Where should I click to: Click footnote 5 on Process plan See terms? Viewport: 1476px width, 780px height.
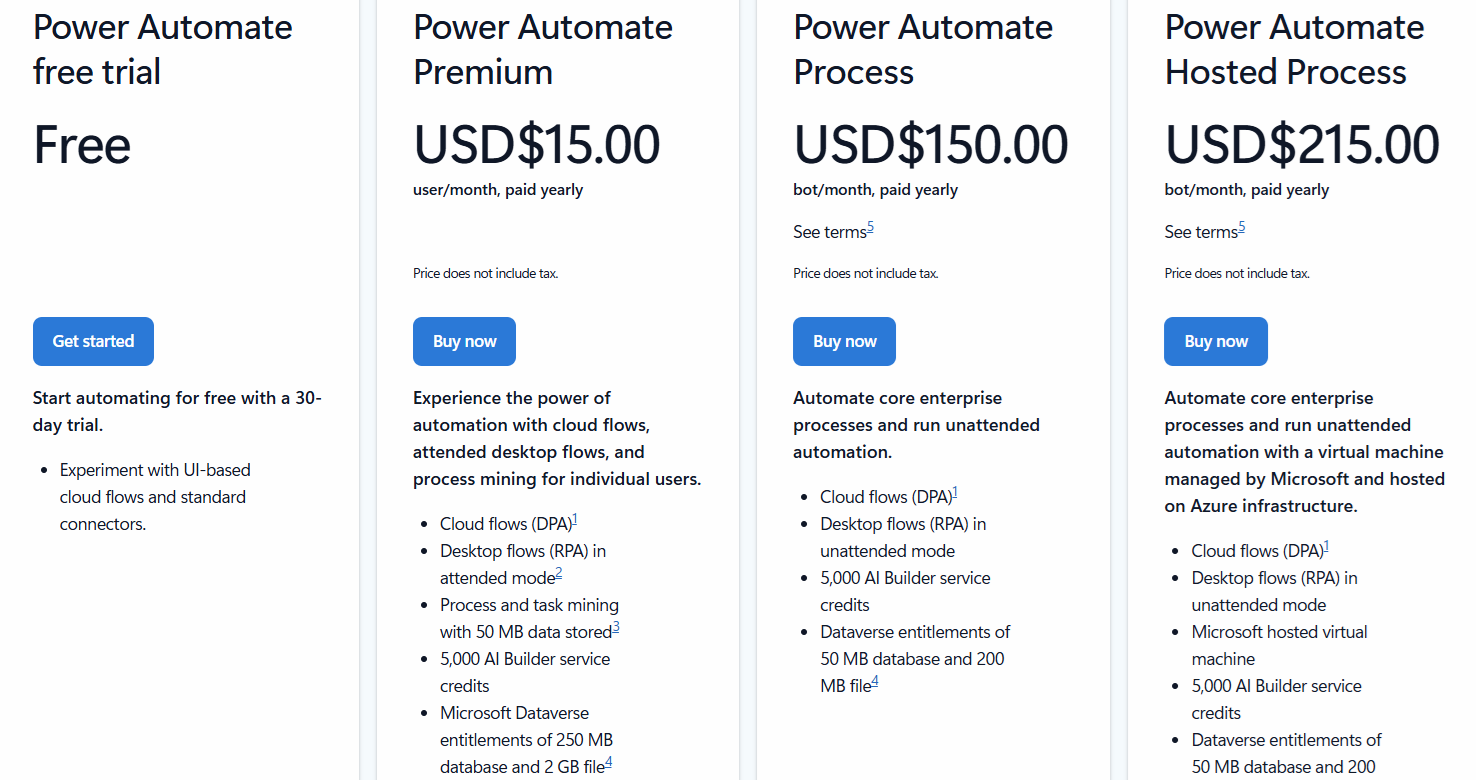pos(869,225)
